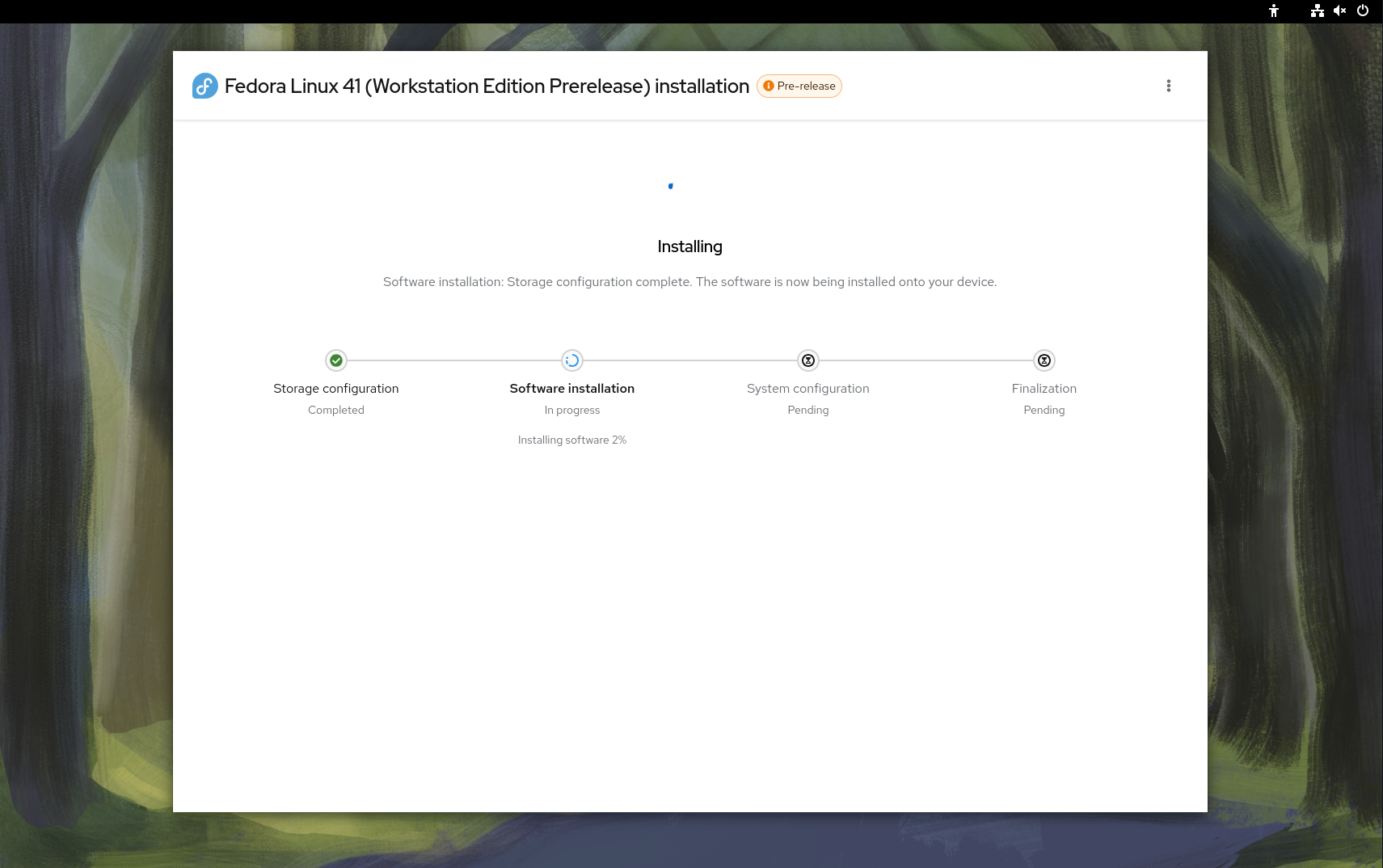Click the Pre-release warning badge
The image size is (1383, 868).
799,86
